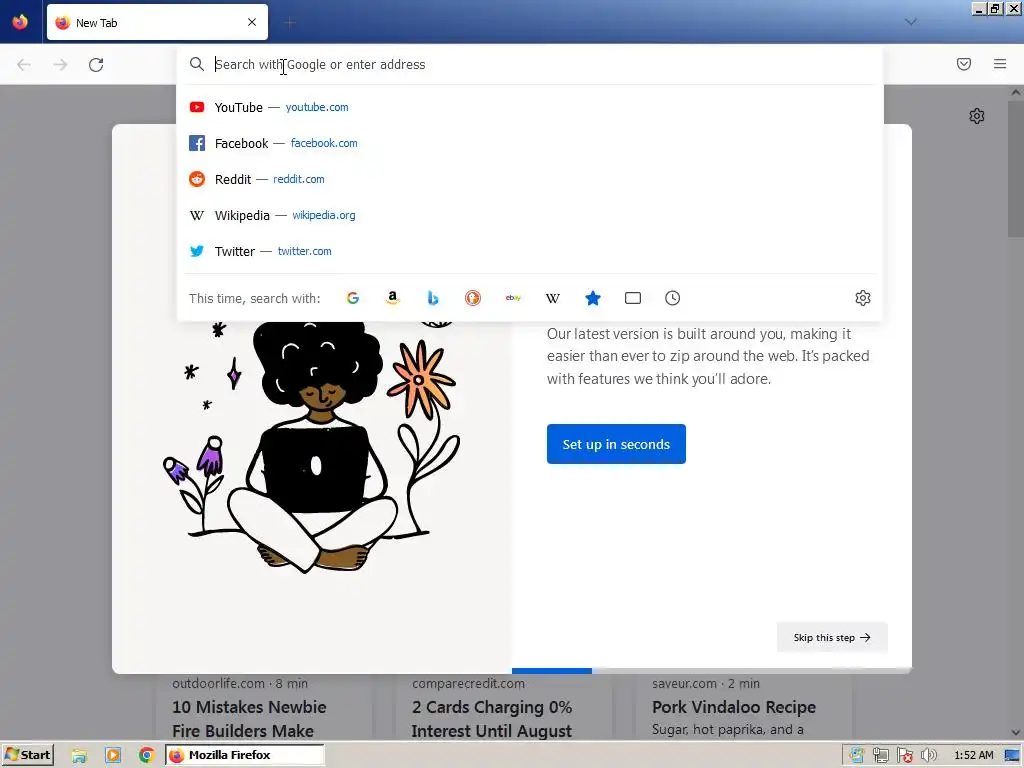Search in history clock icon
Image resolution: width=1024 pixels, height=768 pixels.
point(673,298)
